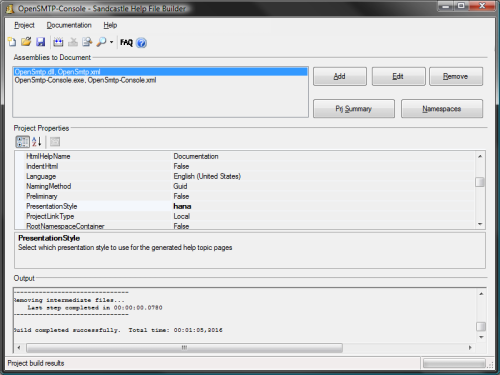Maximize the Sandcastle Help File Builder window
The image size is (500, 375).
pyautogui.click(x=461, y=6)
